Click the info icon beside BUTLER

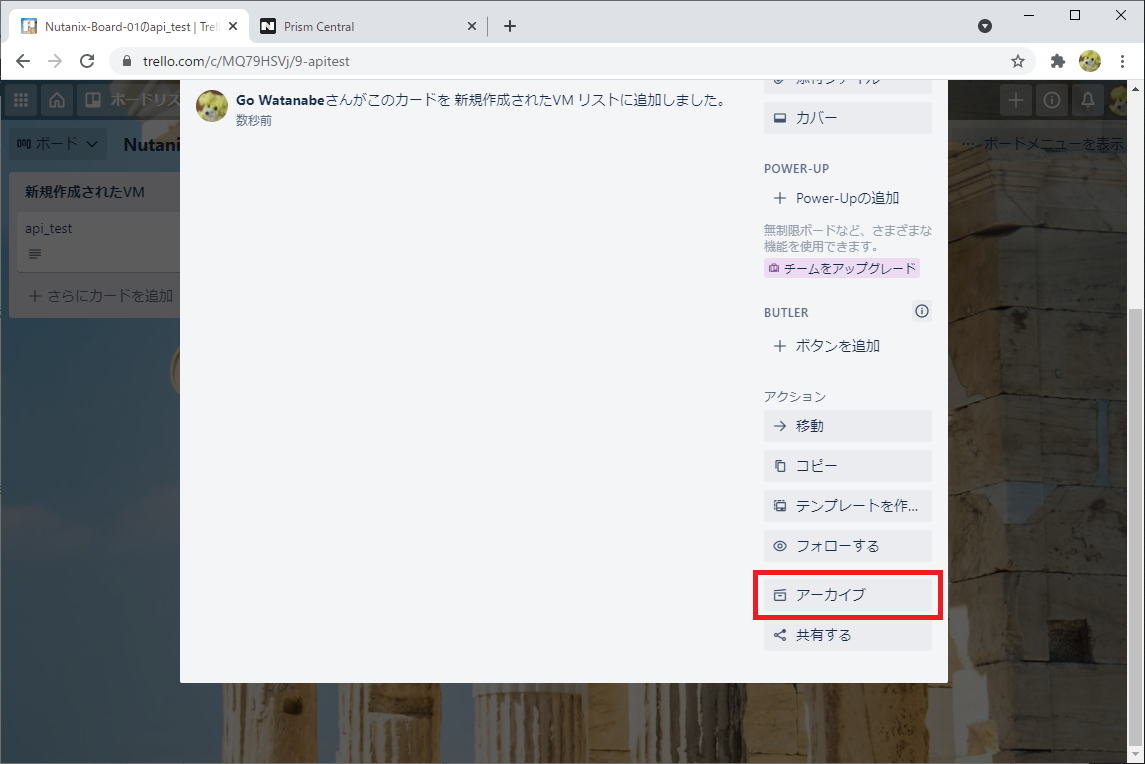[x=921, y=311]
